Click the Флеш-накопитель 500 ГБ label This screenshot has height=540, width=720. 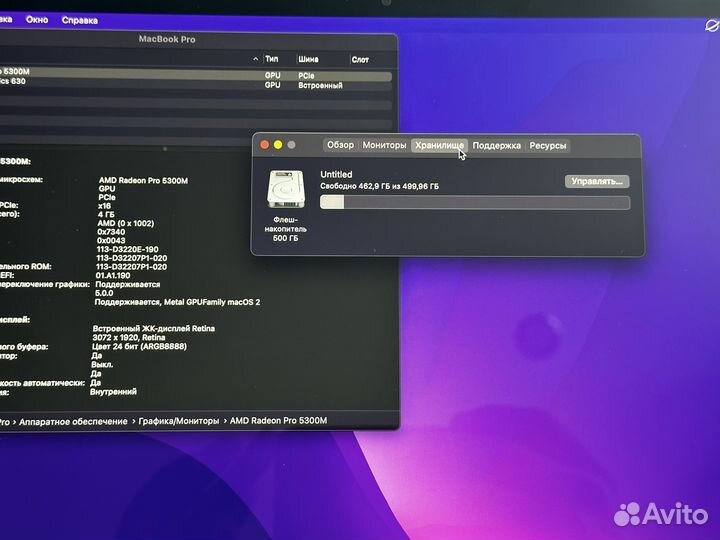coord(286,229)
